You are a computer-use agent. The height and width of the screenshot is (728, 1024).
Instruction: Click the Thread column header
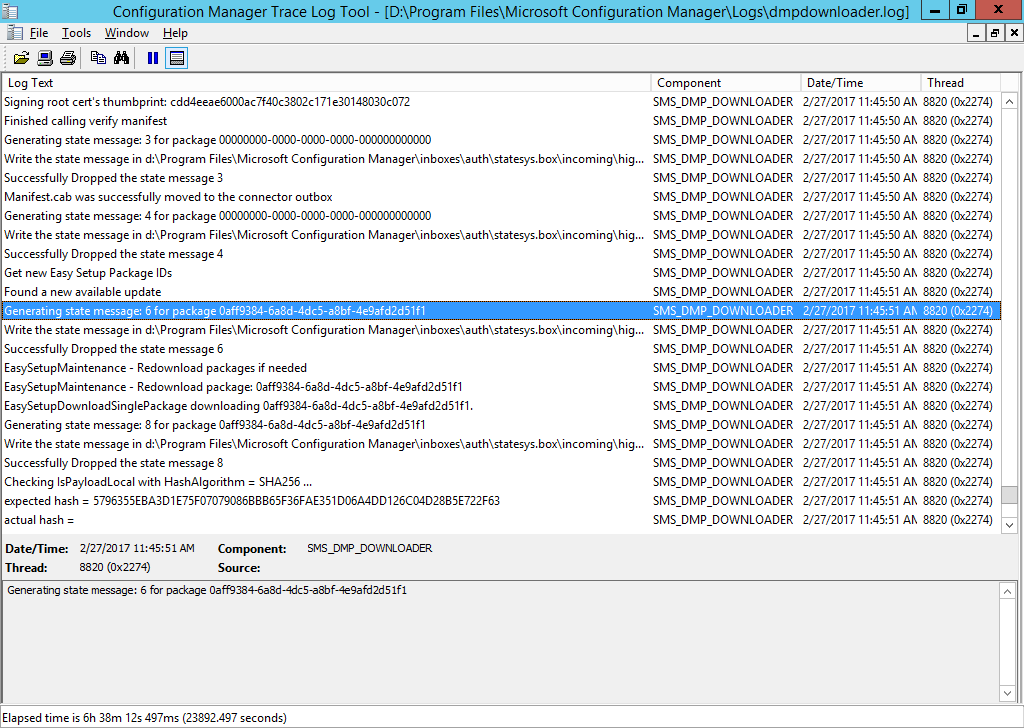(961, 83)
